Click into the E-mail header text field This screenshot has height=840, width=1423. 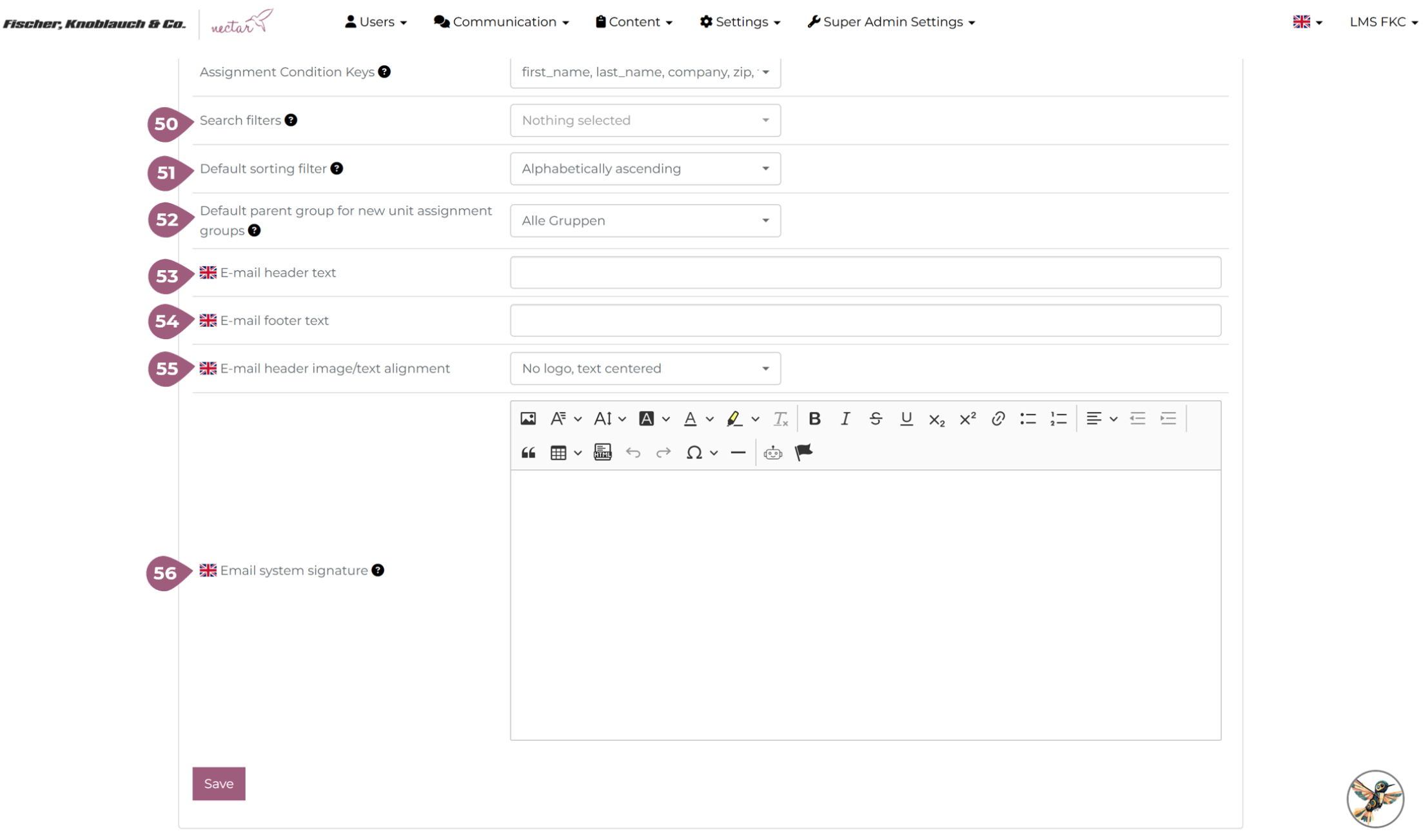[865, 273]
